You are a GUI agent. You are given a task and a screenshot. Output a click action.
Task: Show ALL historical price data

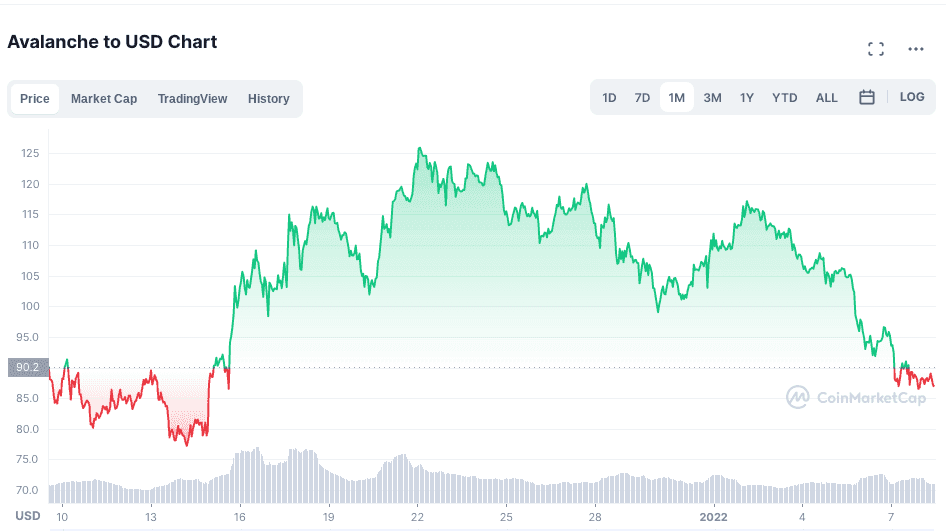pos(827,98)
